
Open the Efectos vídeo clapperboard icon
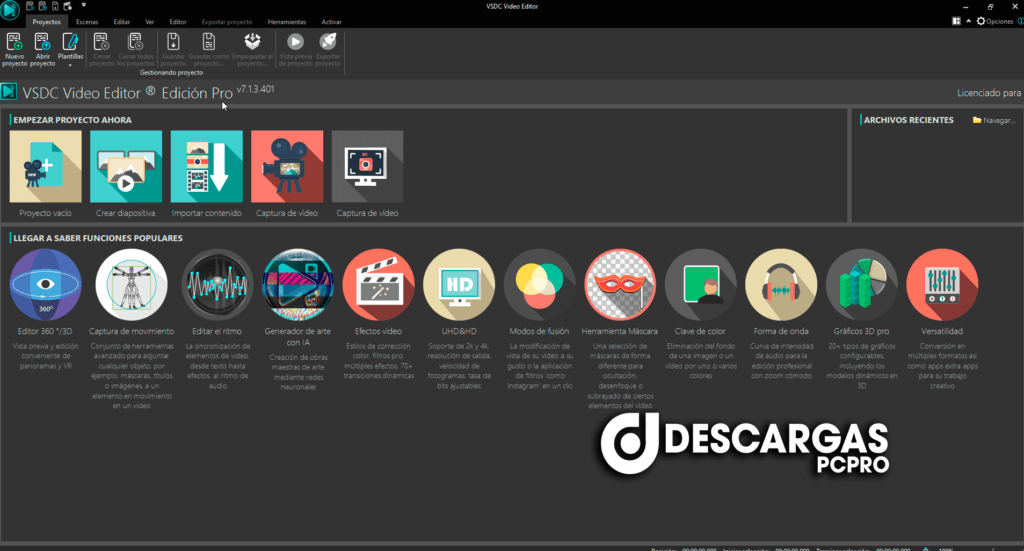[x=378, y=285]
